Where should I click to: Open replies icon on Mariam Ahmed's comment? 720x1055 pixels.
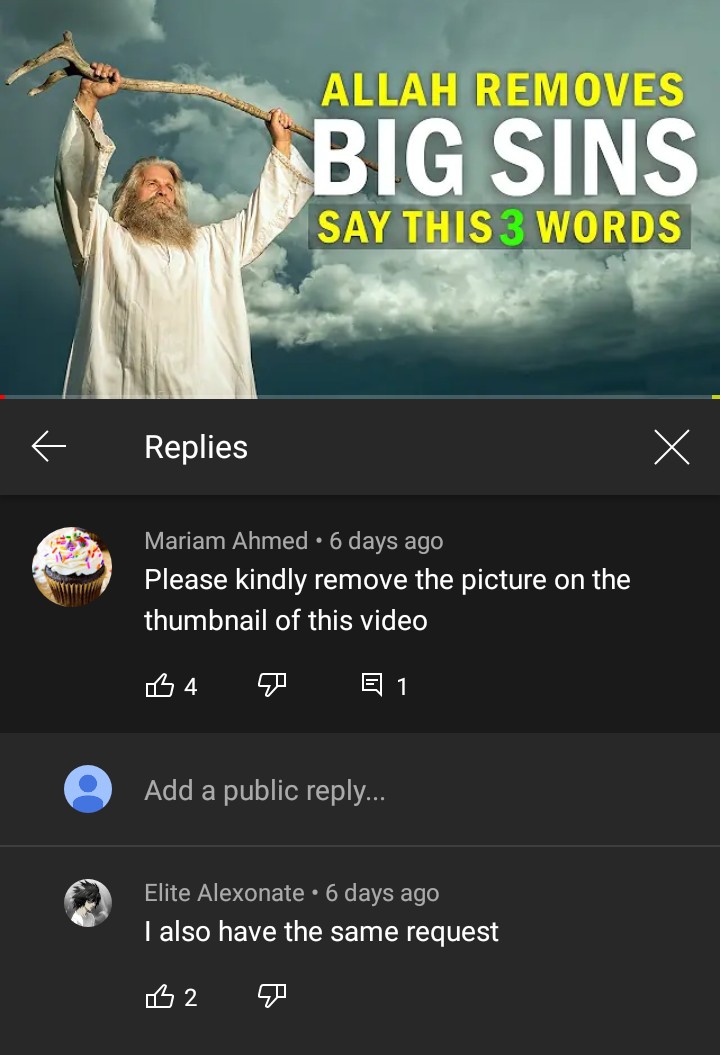pos(371,685)
